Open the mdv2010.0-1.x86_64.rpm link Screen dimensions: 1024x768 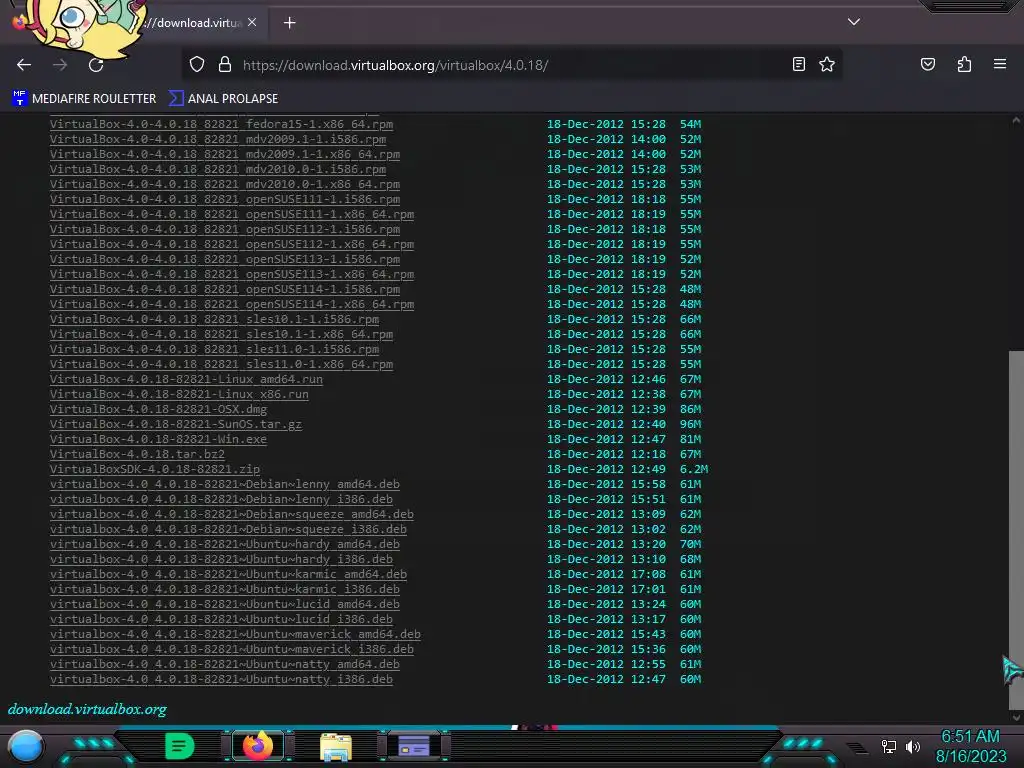(x=225, y=184)
